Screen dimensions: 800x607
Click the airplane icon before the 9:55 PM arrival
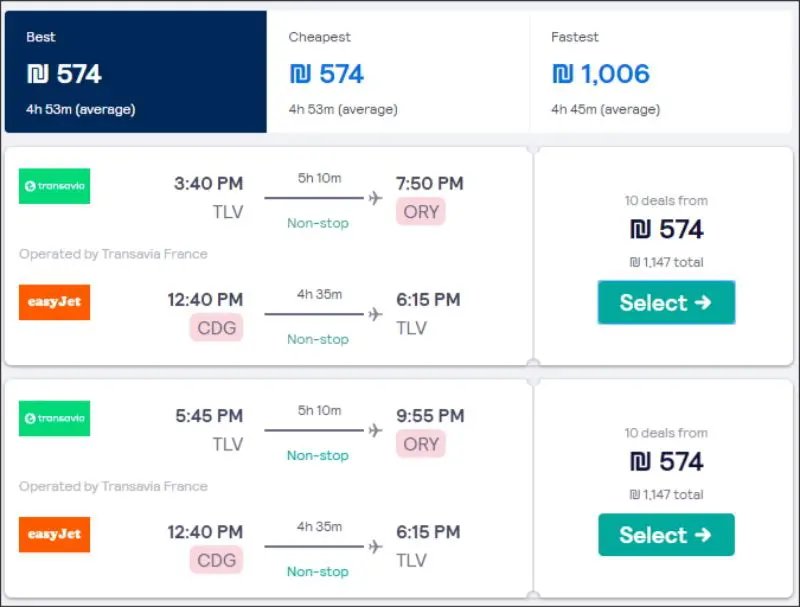(x=375, y=430)
